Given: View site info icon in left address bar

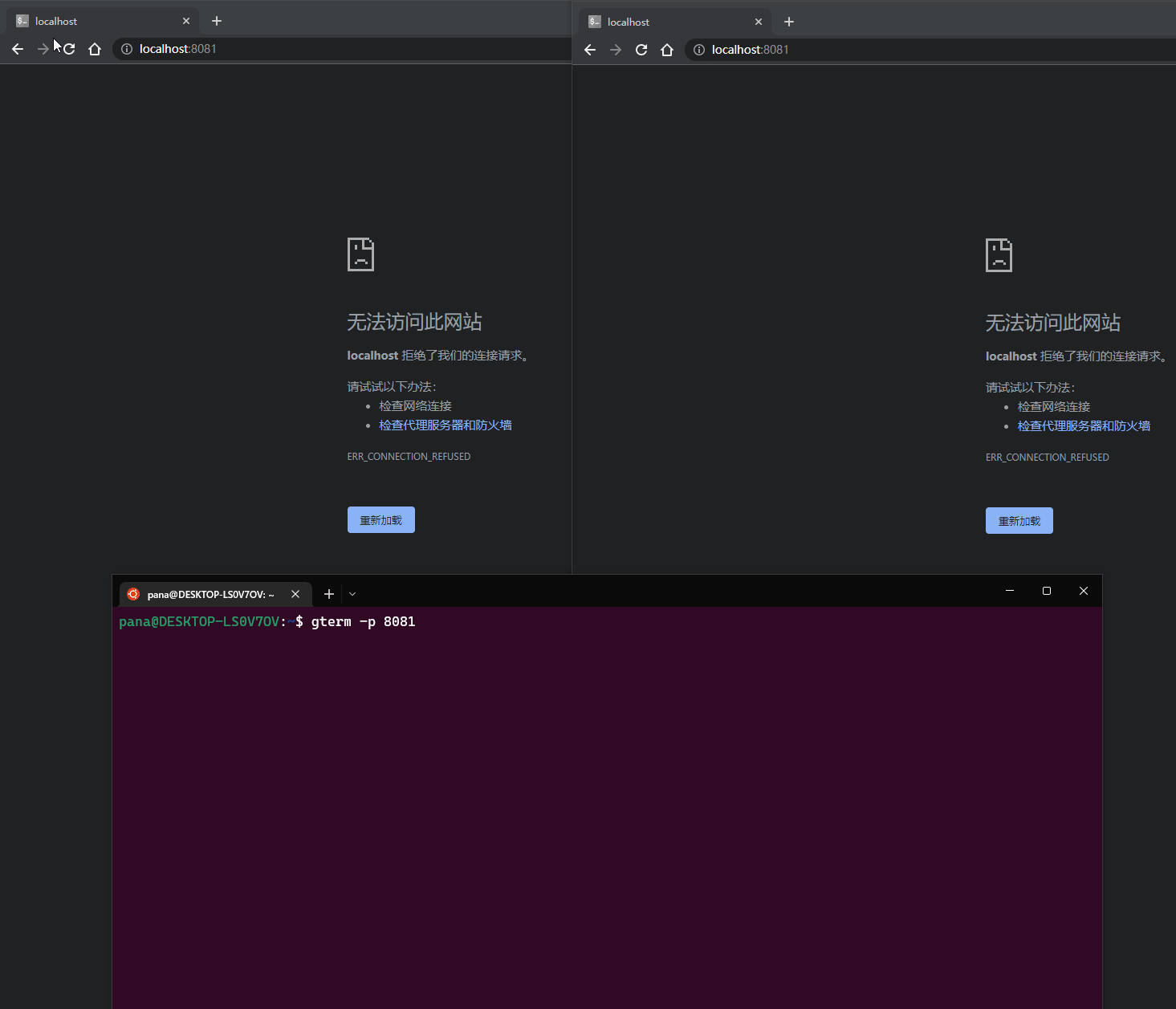Looking at the screenshot, I should point(127,49).
